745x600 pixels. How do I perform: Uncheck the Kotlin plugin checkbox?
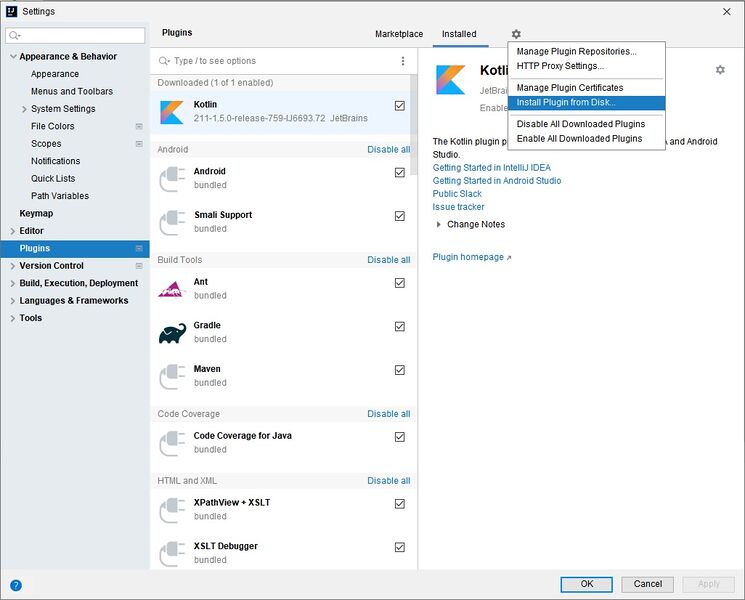[x=400, y=105]
